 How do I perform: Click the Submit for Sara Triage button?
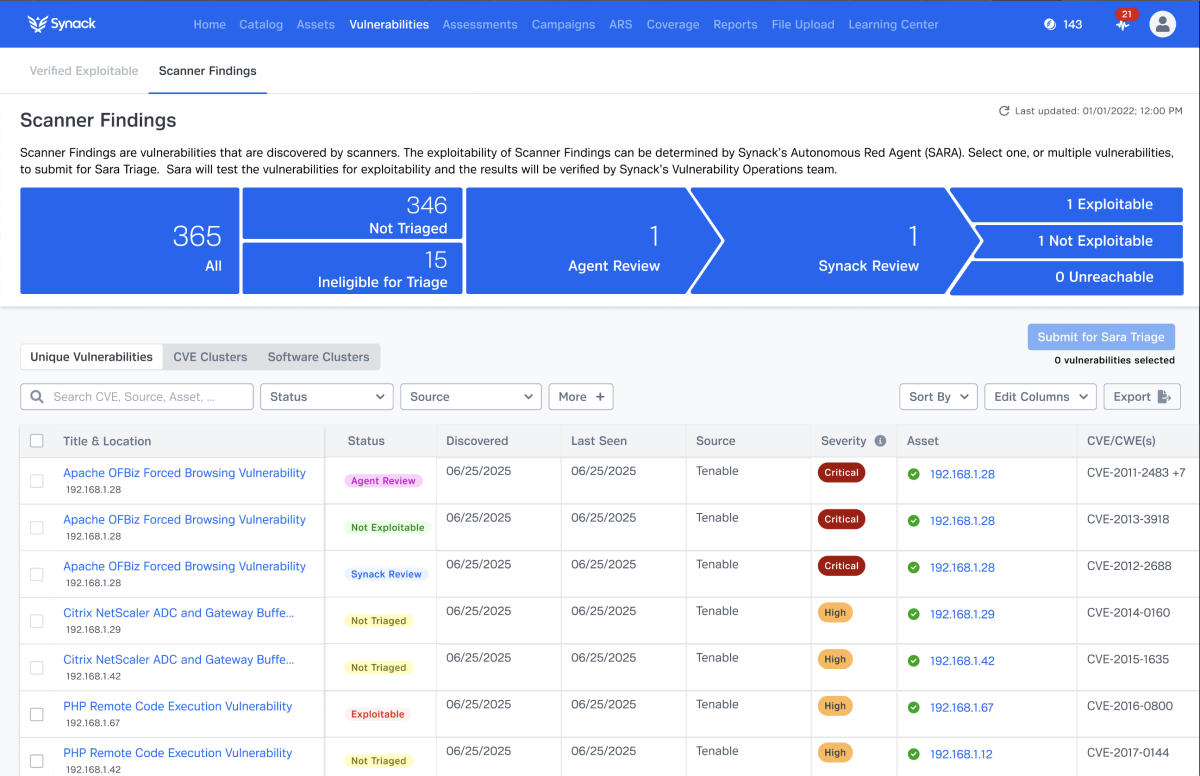(1100, 336)
